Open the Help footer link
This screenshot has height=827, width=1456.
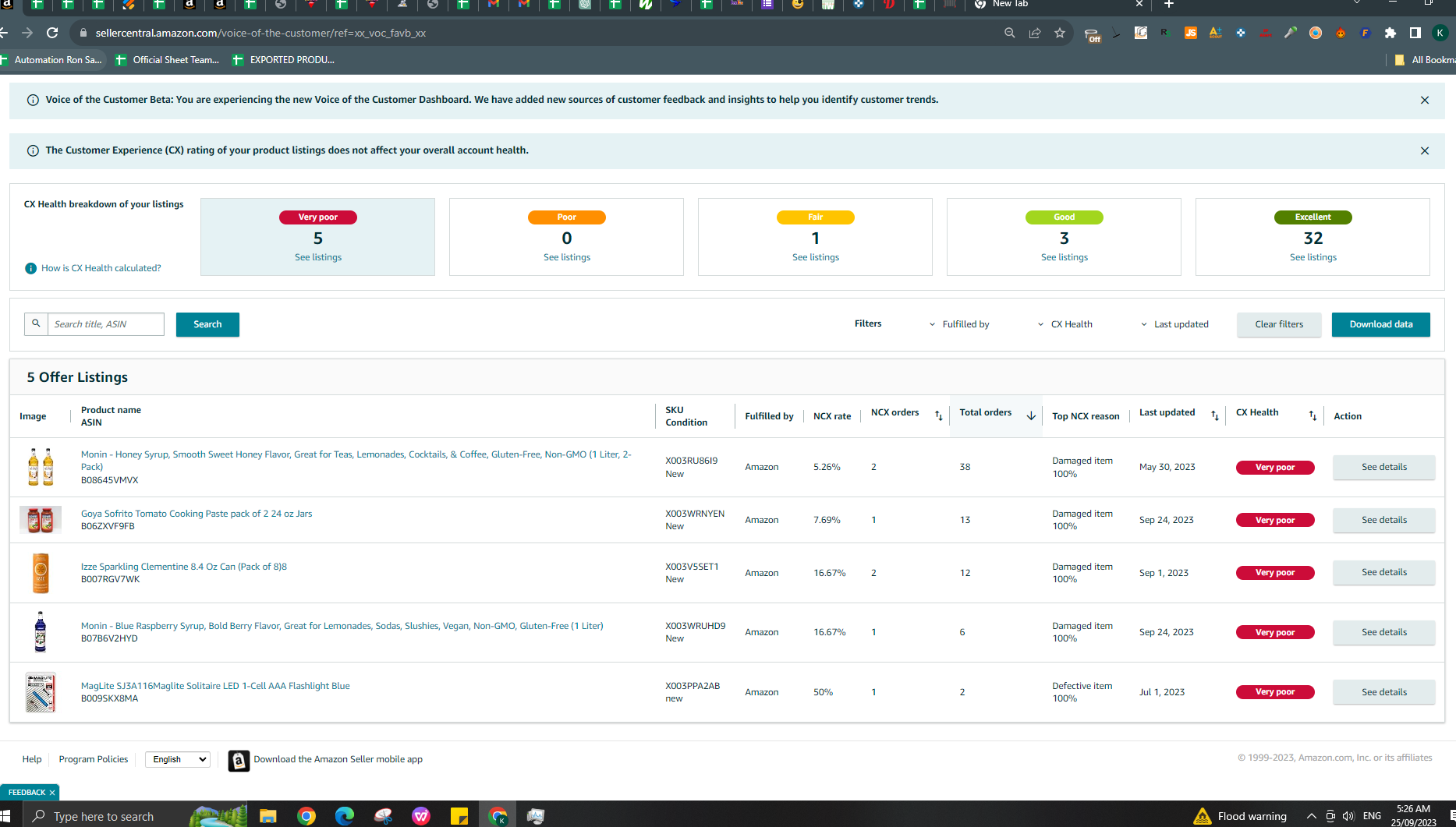pyautogui.click(x=32, y=759)
